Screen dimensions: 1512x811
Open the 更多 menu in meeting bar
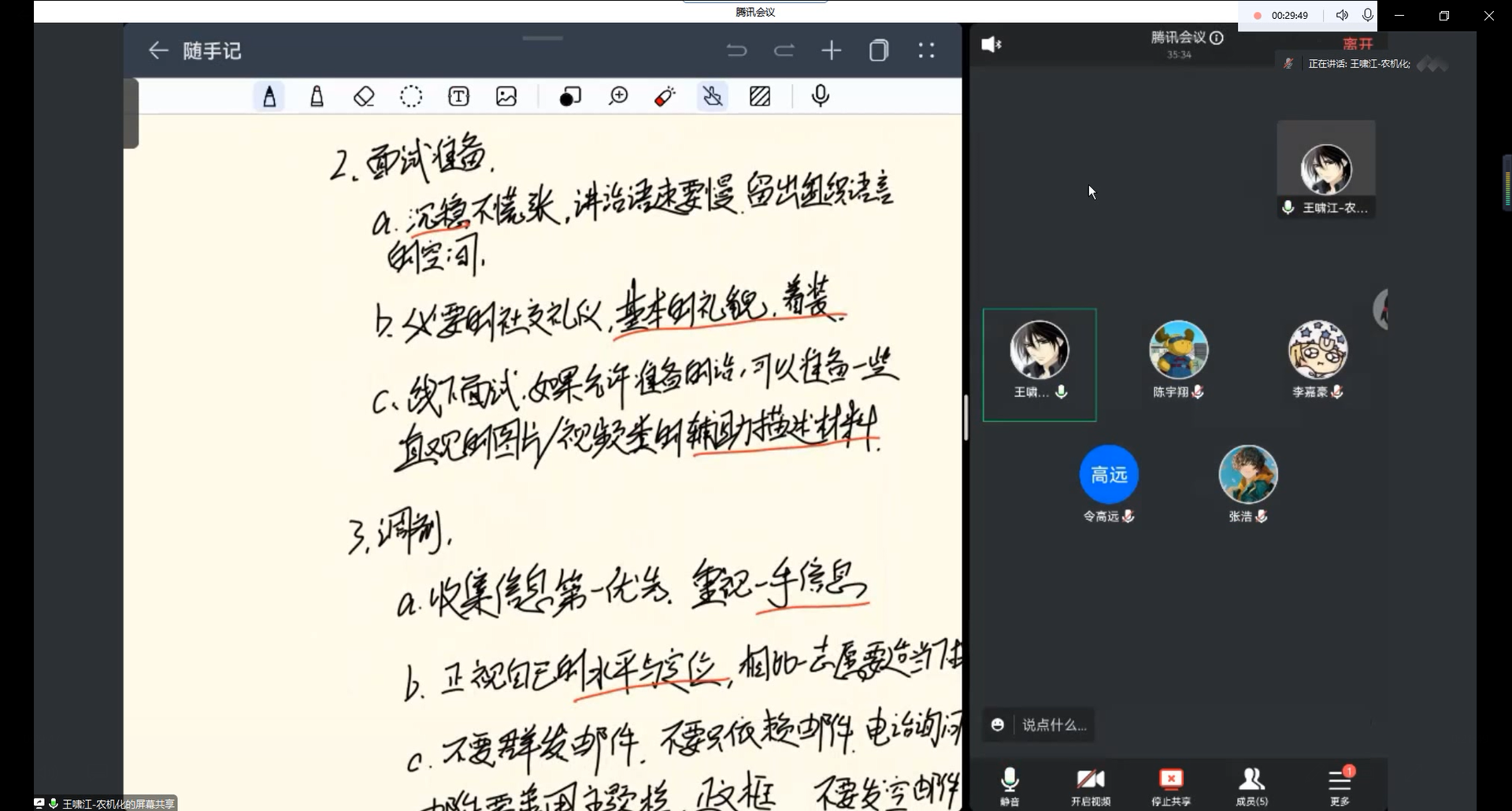pyautogui.click(x=1340, y=786)
